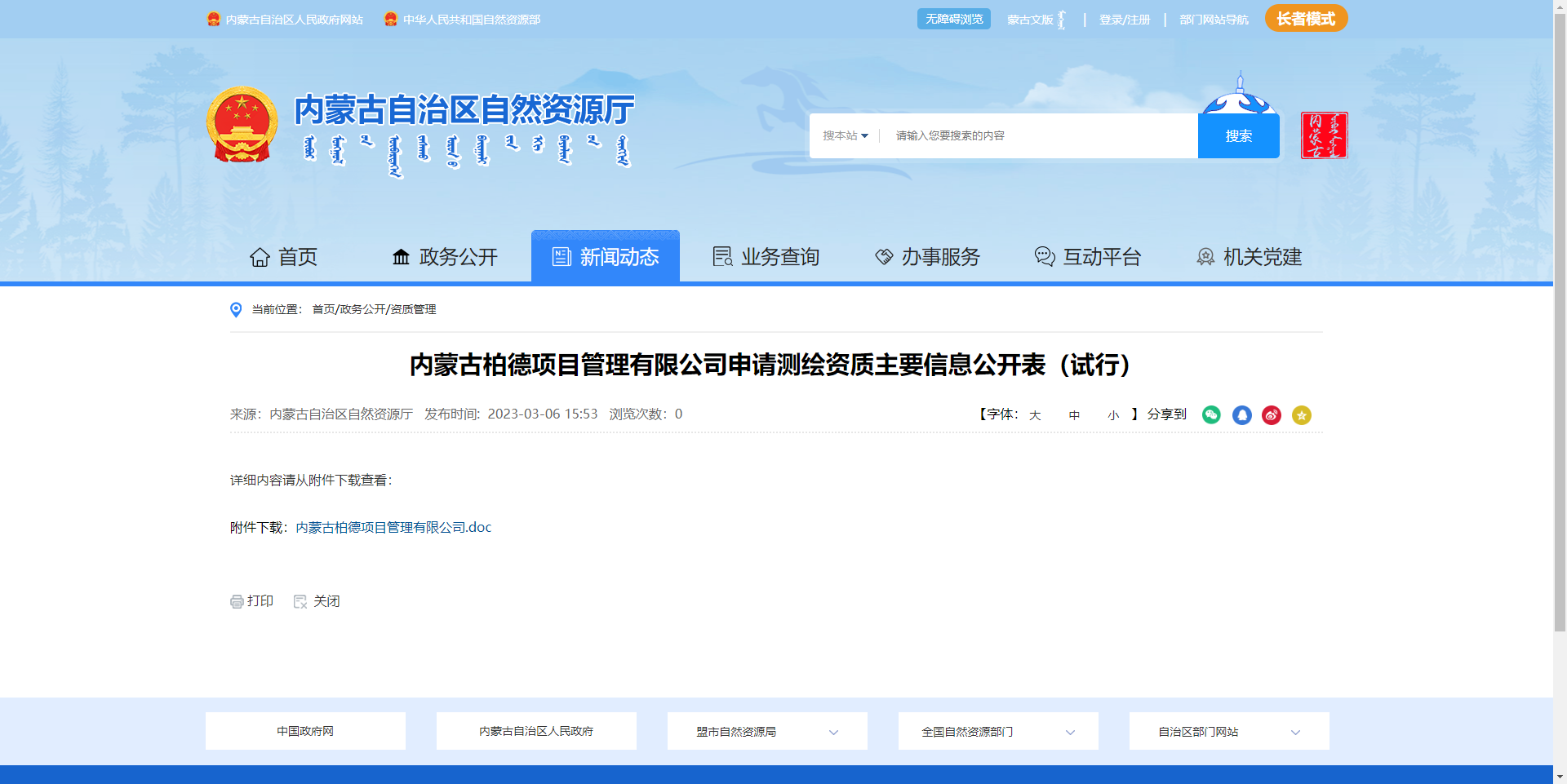Viewport: 1567px width, 784px height.
Task: Set font size to large (大)
Action: [x=1035, y=415]
